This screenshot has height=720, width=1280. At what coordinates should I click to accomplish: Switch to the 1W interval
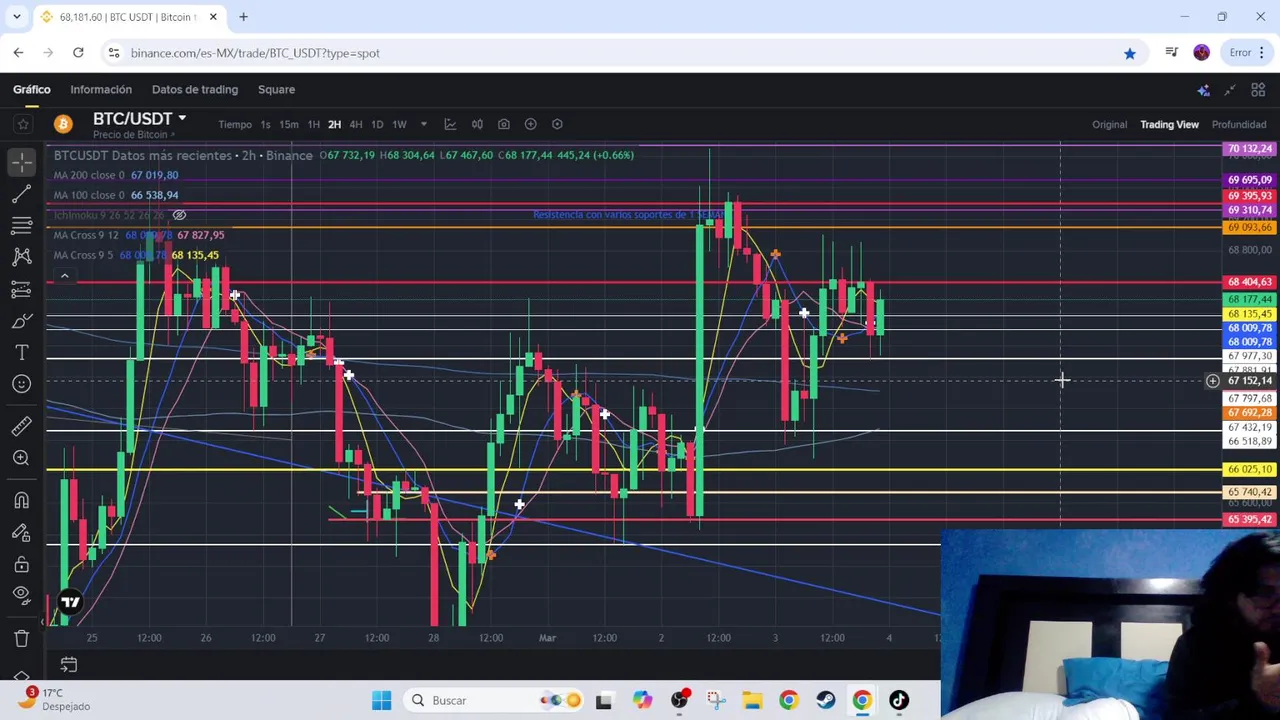[399, 125]
